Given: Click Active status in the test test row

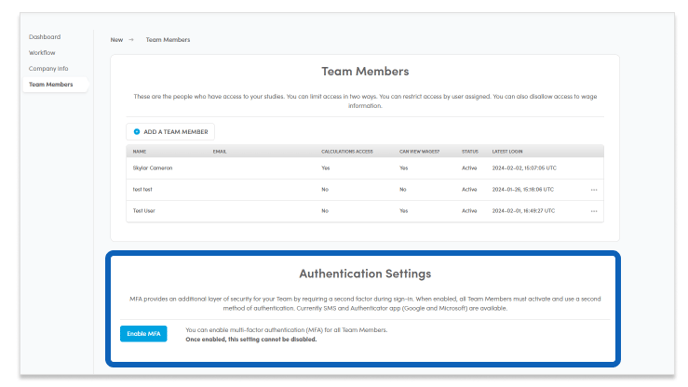Looking at the screenshot, I should 469,190.
